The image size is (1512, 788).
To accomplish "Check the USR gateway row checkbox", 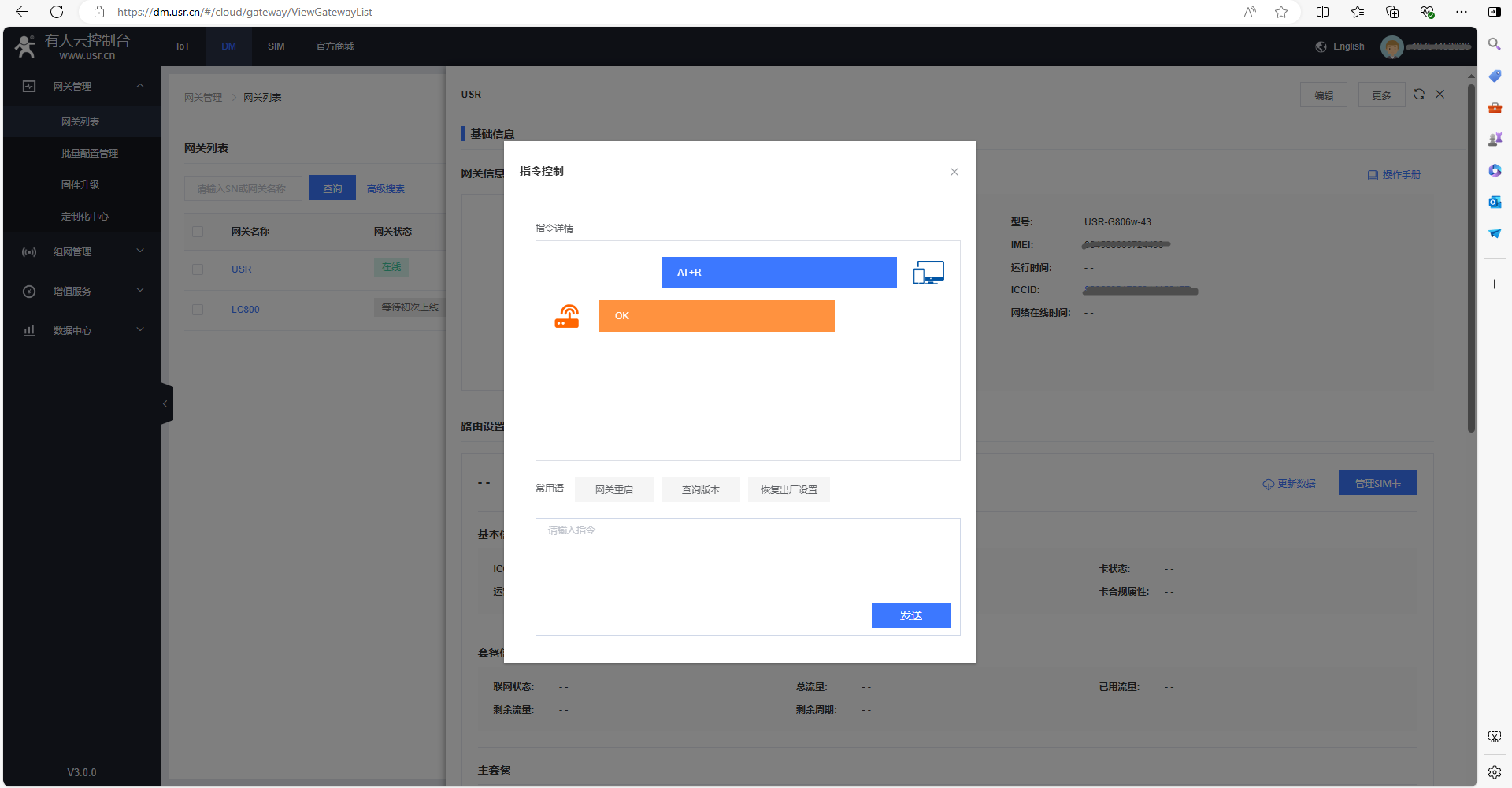I will point(198,269).
